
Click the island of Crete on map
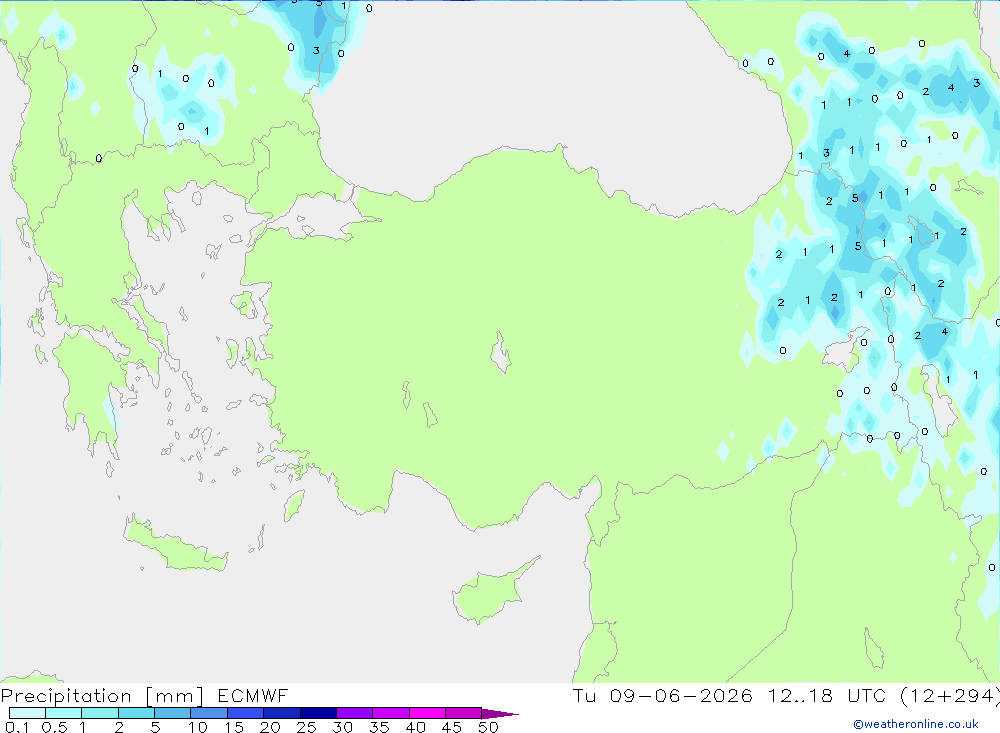(x=175, y=544)
